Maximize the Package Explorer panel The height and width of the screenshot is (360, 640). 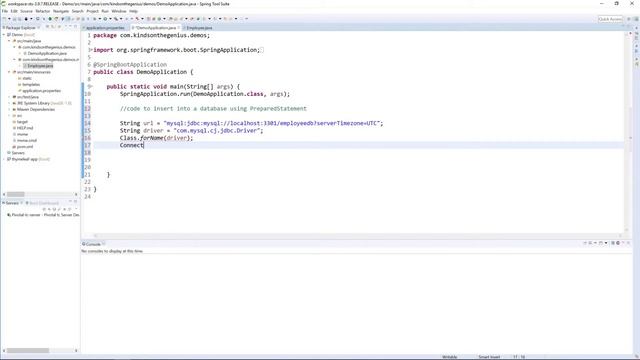(76, 27)
